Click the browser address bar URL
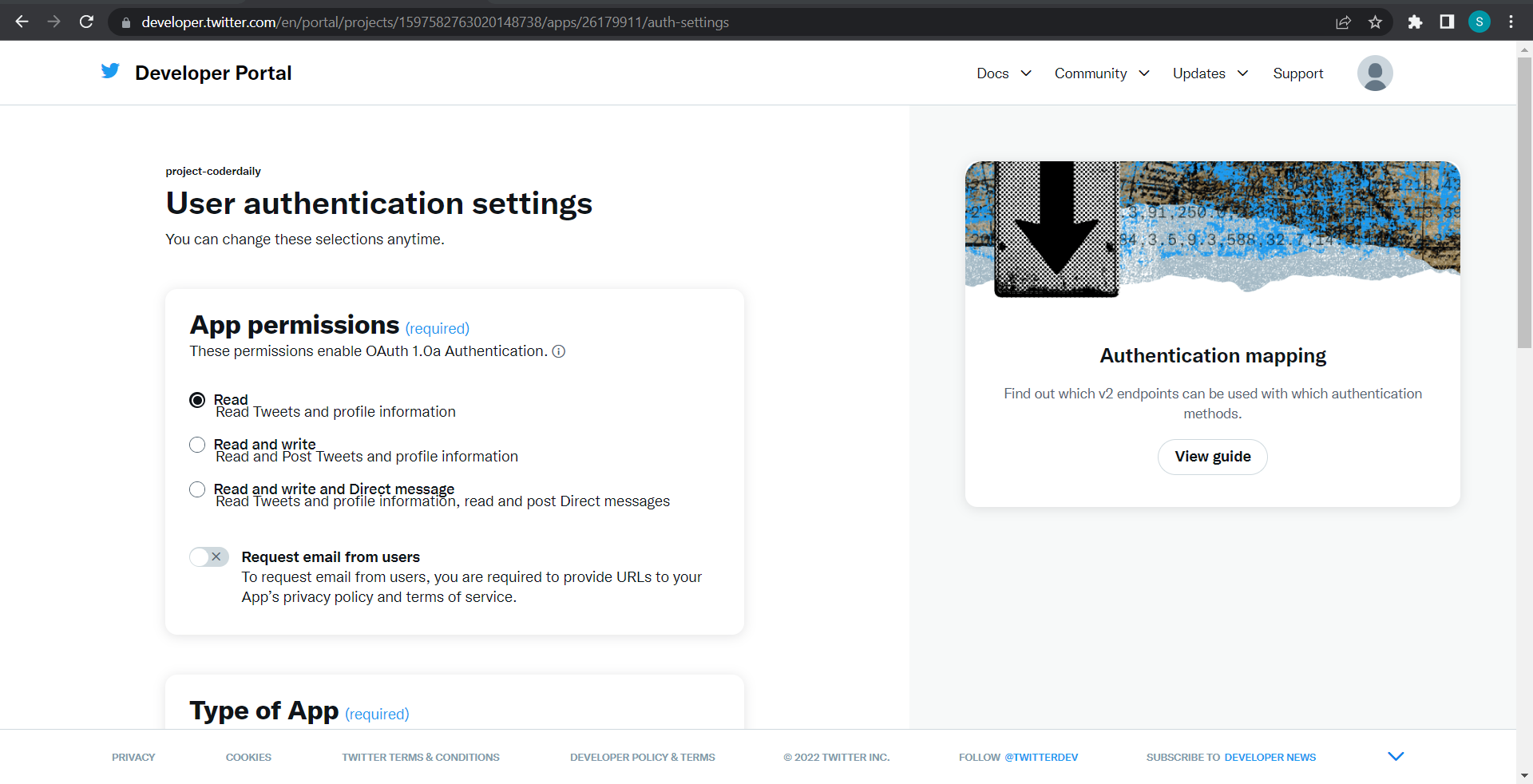The height and width of the screenshot is (784, 1533). pos(435,22)
